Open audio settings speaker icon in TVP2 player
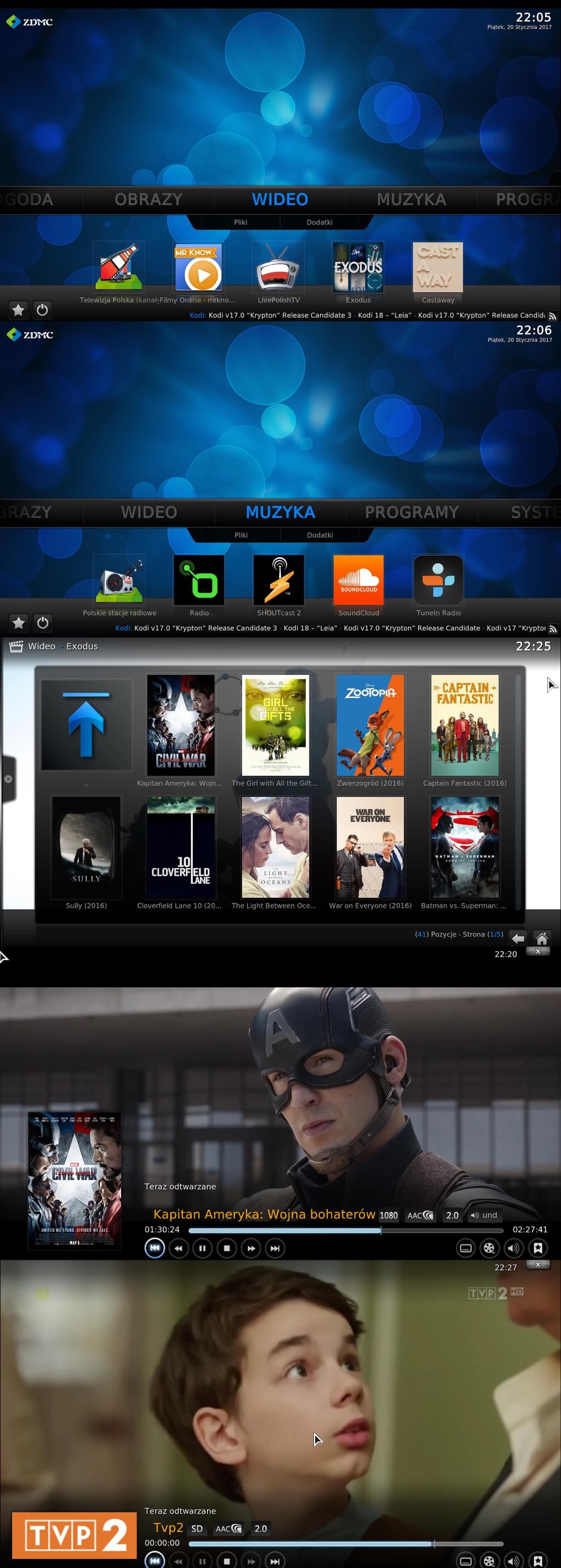This screenshot has height=1568, width=561. click(513, 1561)
